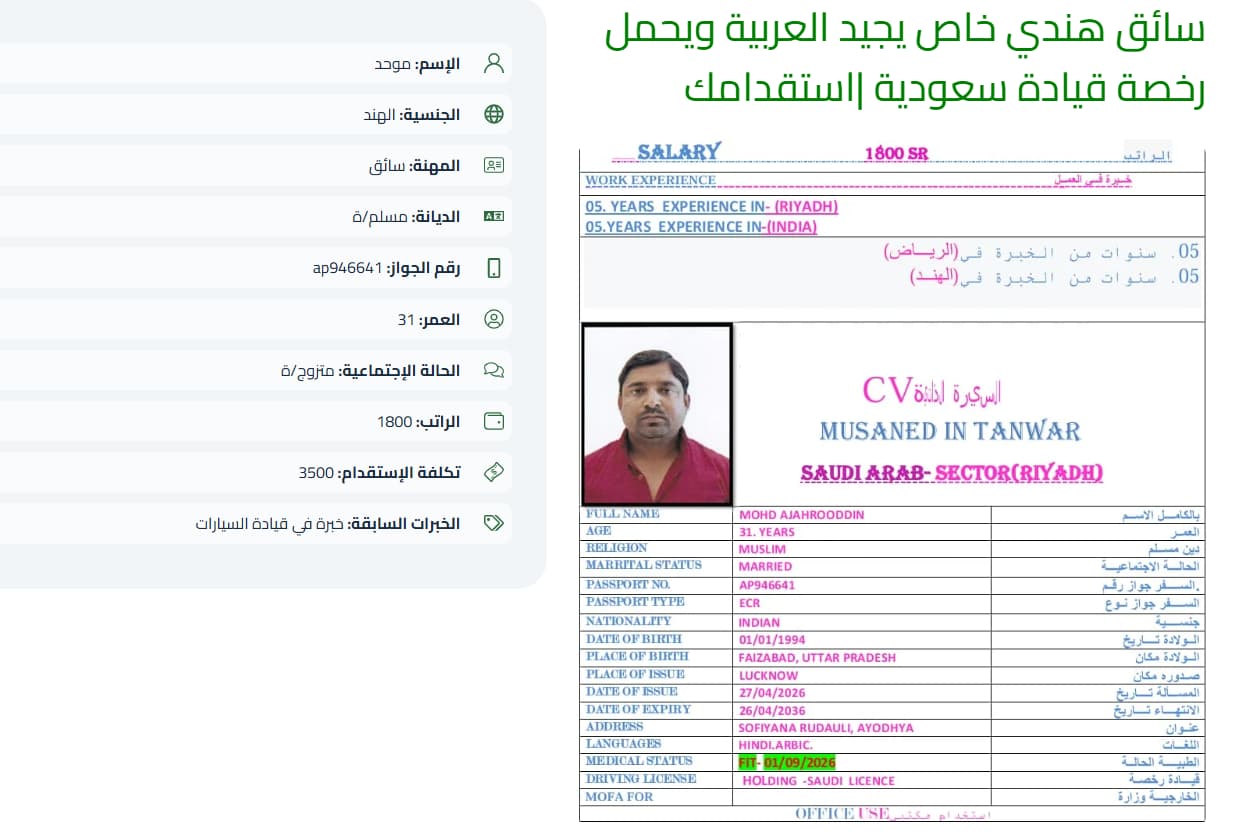Viewport: 1242px width, 836px height.
Task: Select the name row الإسم: موحد
Action: pos(256,64)
